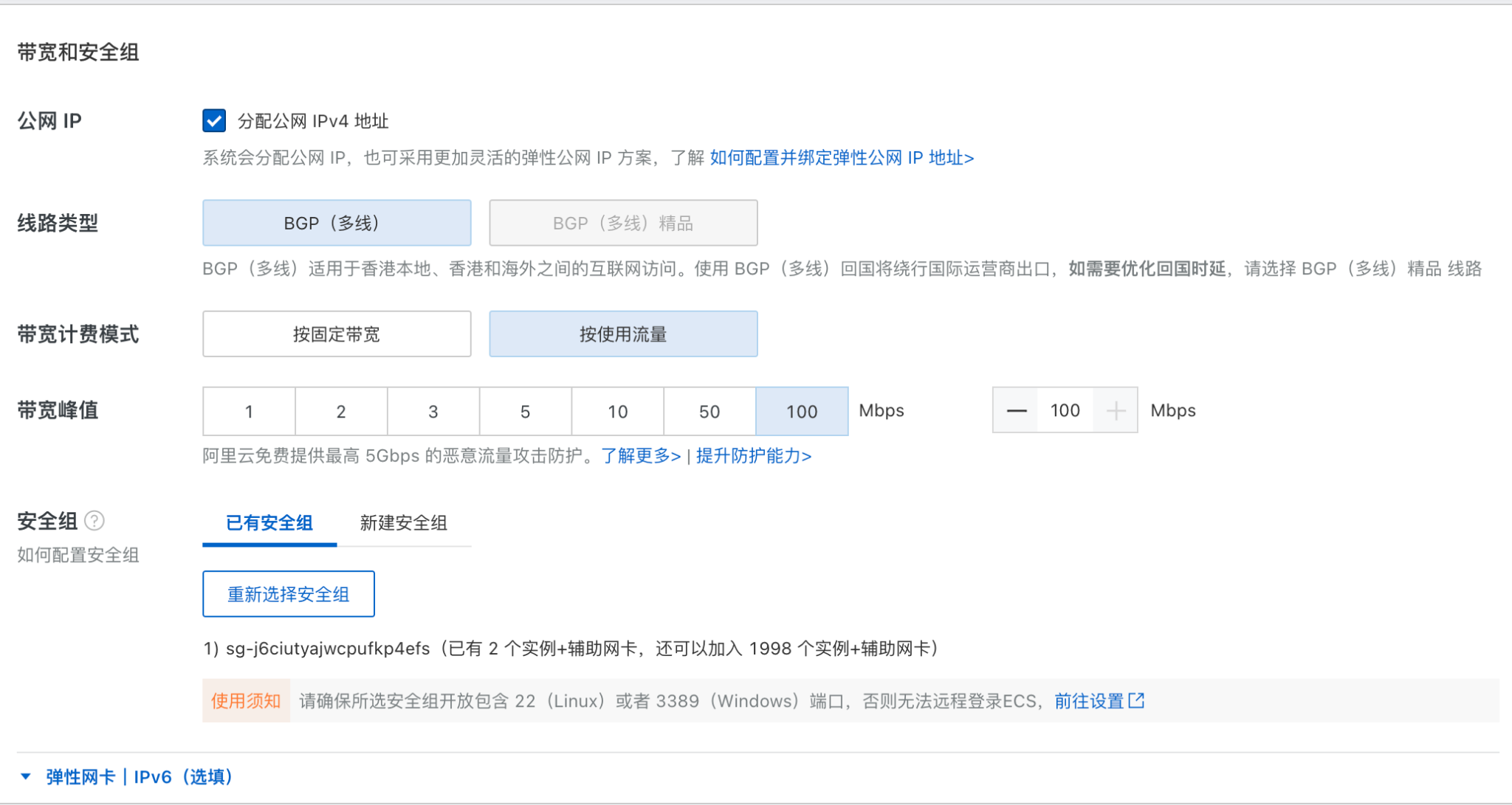Set bandwidth peak to 1 Mbps
The width and height of the screenshot is (1512, 805).
coord(249,411)
